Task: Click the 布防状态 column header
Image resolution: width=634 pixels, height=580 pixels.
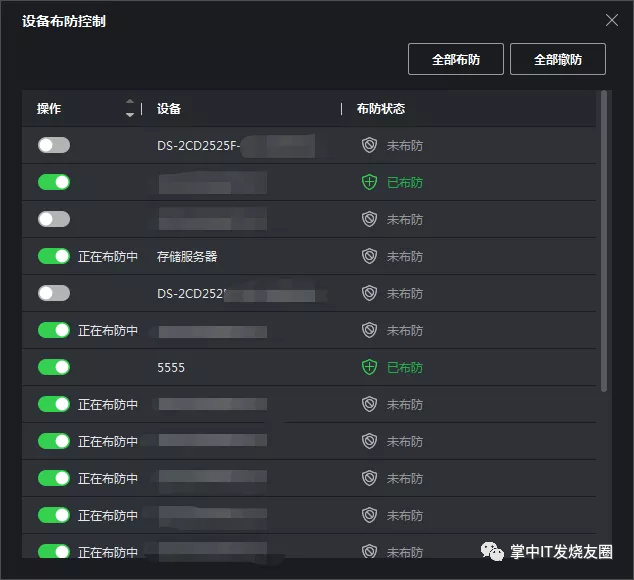Action: pos(380,108)
